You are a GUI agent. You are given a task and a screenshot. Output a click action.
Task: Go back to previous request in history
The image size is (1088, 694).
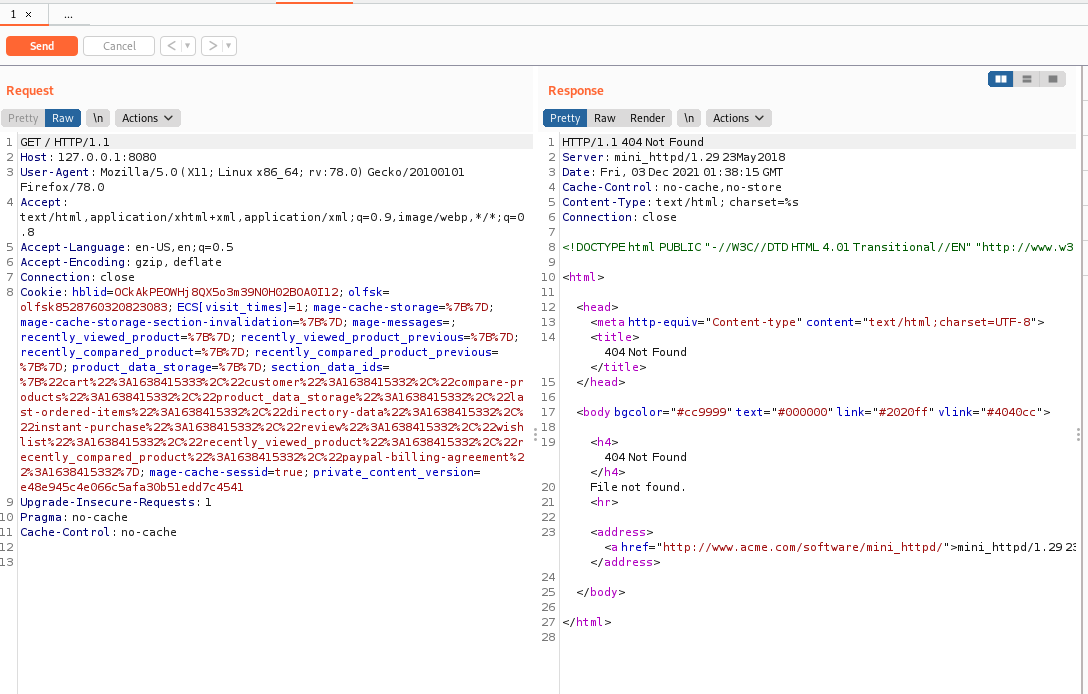pos(171,46)
